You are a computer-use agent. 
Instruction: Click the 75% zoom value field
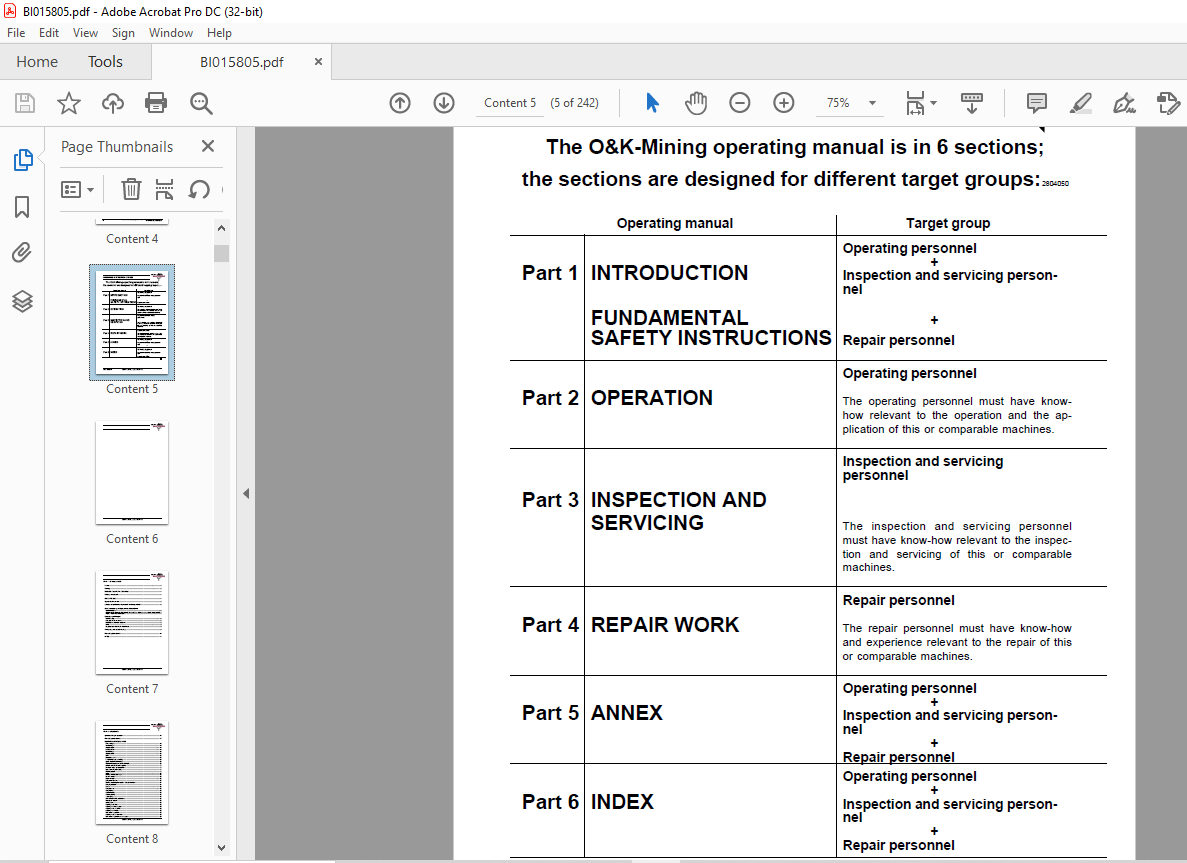point(838,103)
